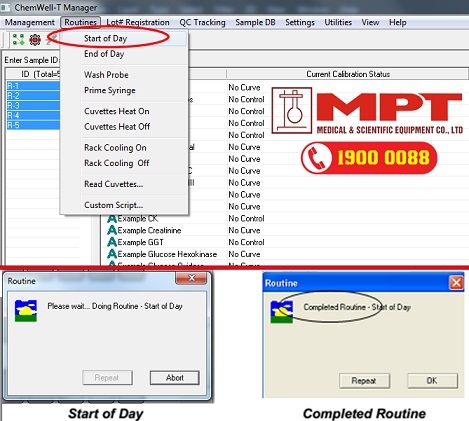Click the red gear toolbar icon

click(35, 40)
